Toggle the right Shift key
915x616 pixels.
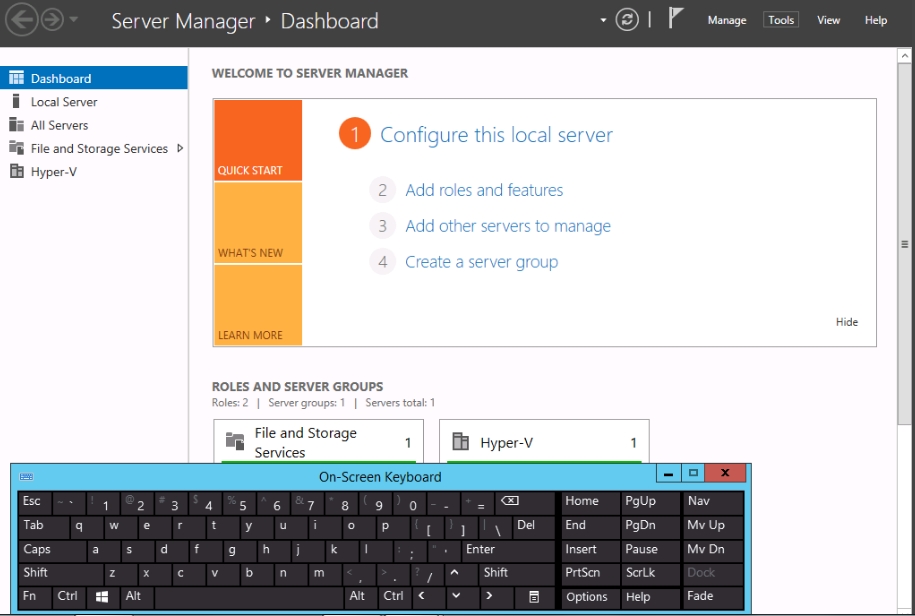point(516,573)
